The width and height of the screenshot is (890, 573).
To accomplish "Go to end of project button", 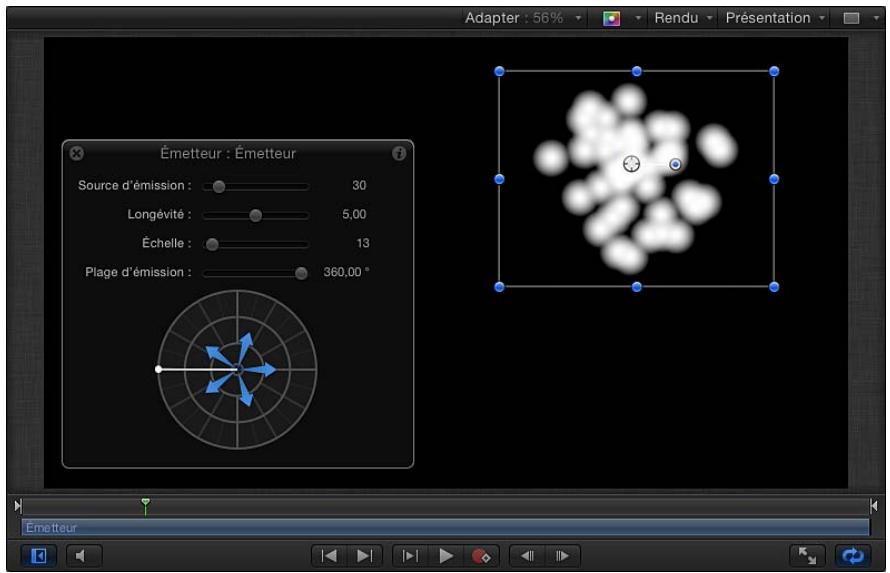I will pos(364,556).
